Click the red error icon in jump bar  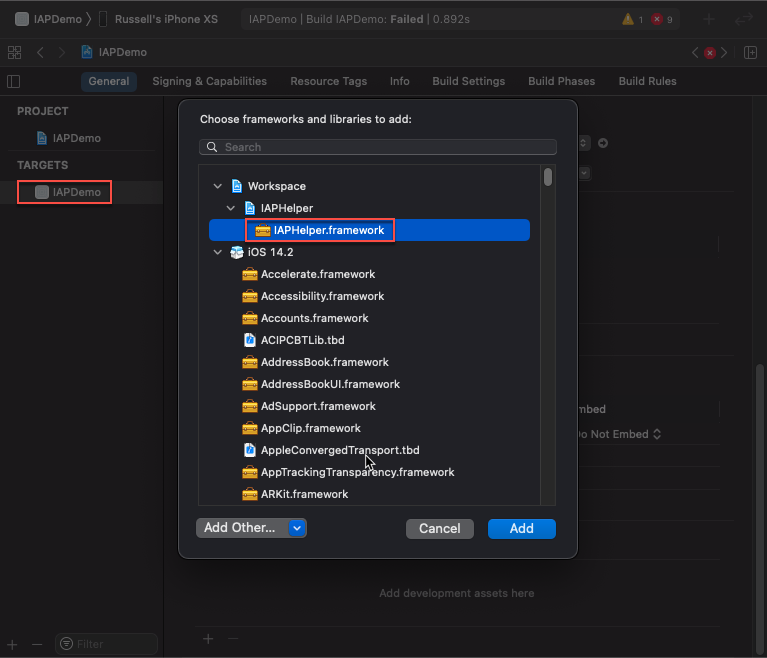(710, 53)
